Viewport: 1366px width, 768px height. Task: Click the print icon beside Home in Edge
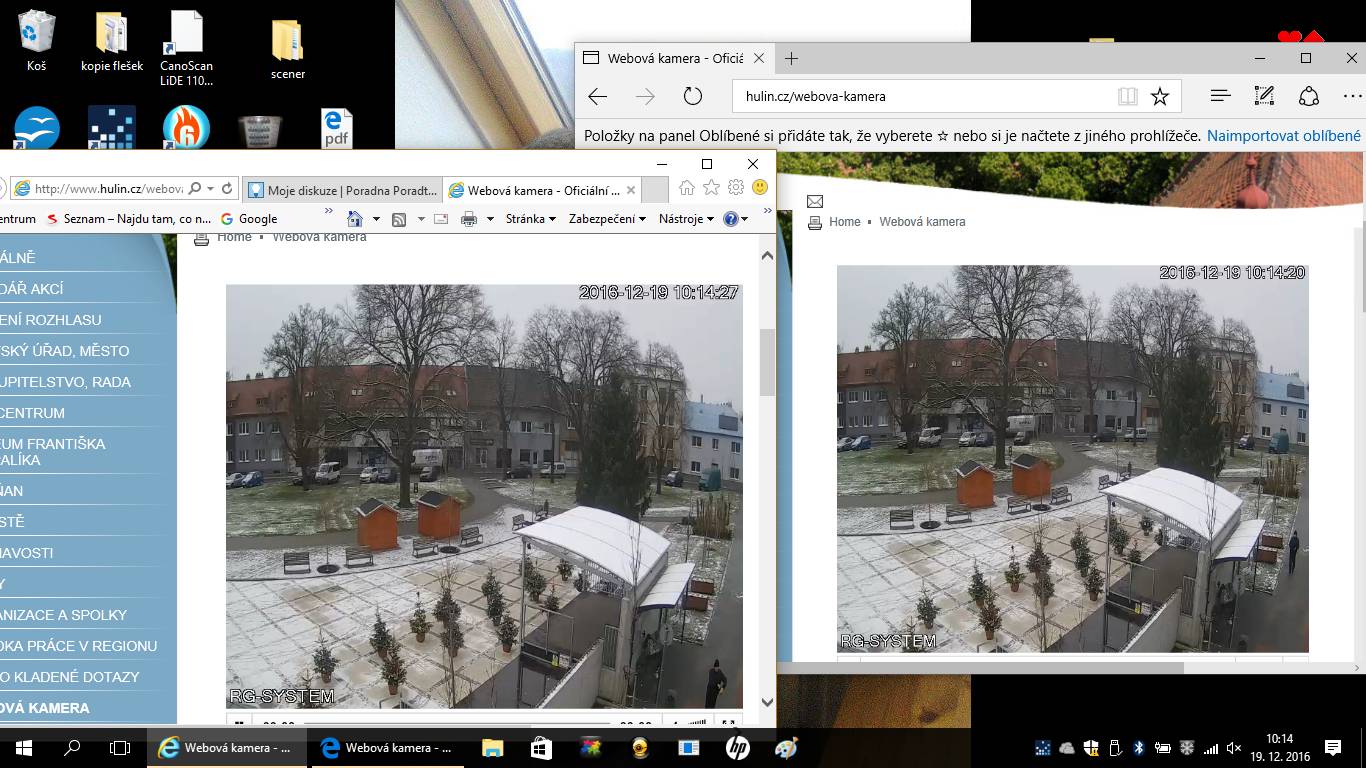coord(815,222)
